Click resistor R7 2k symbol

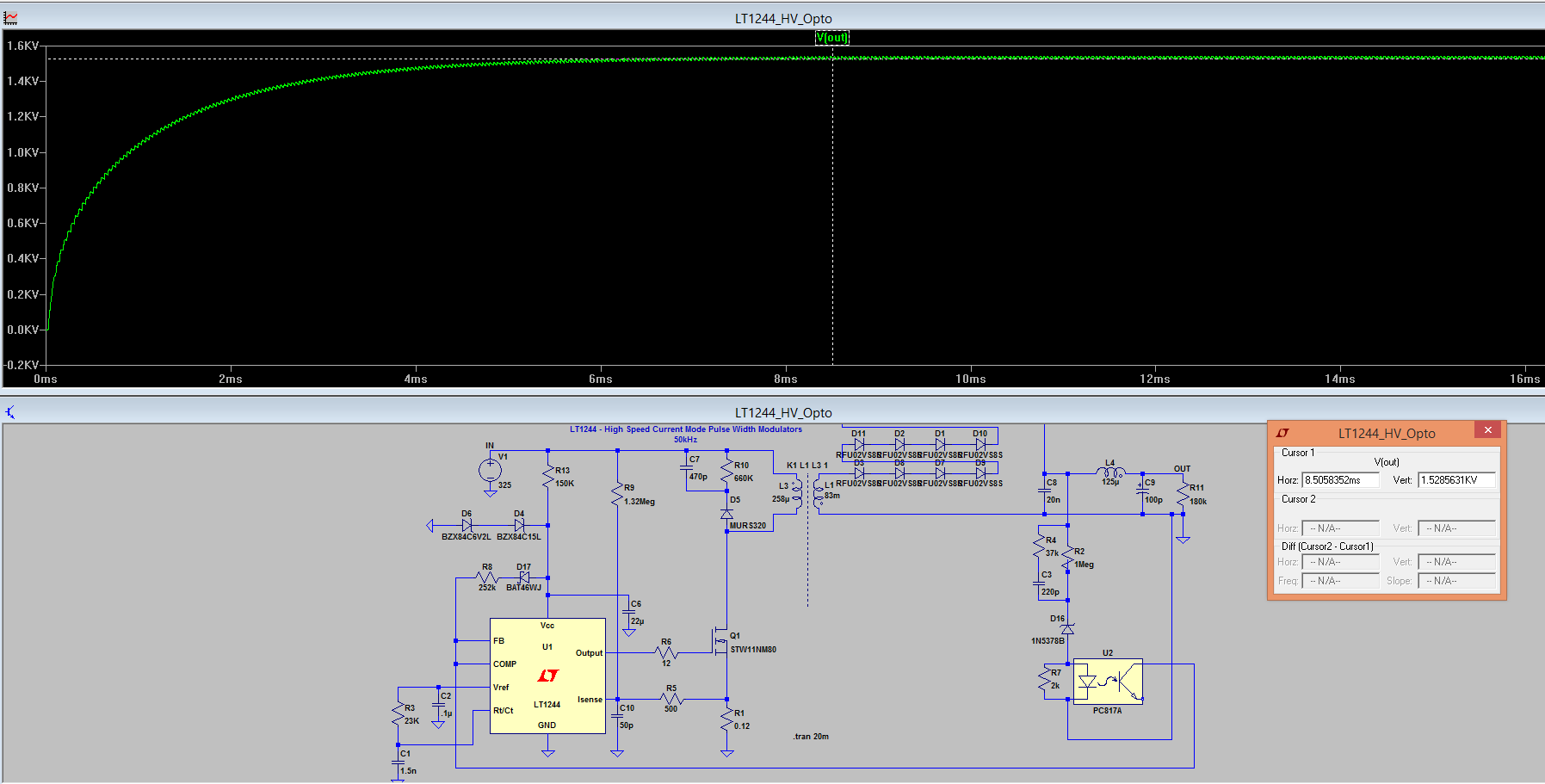coord(1044,679)
